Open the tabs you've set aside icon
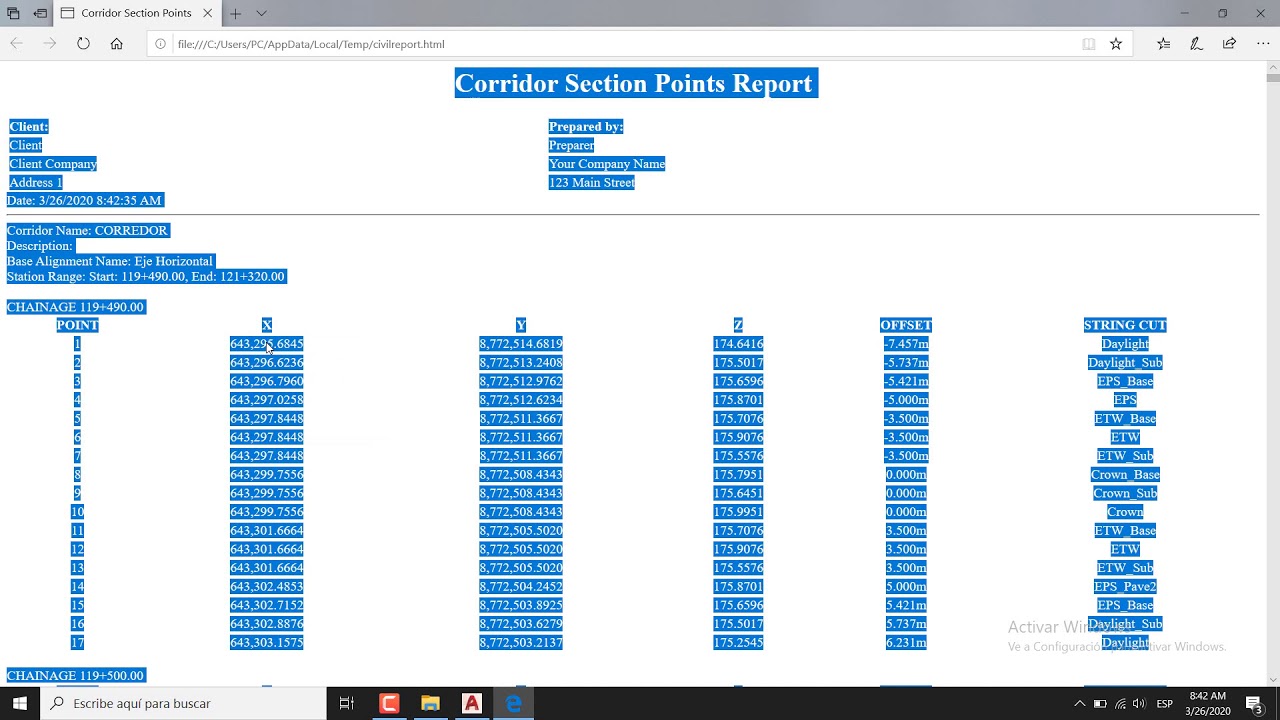Viewport: 1280px width, 720px height. click(x=14, y=13)
